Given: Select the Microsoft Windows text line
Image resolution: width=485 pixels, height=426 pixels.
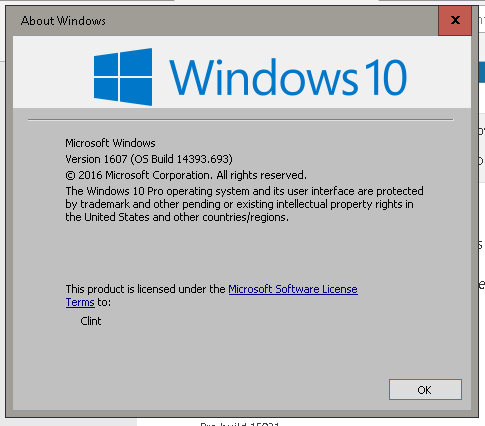Looking at the screenshot, I should [x=110, y=143].
